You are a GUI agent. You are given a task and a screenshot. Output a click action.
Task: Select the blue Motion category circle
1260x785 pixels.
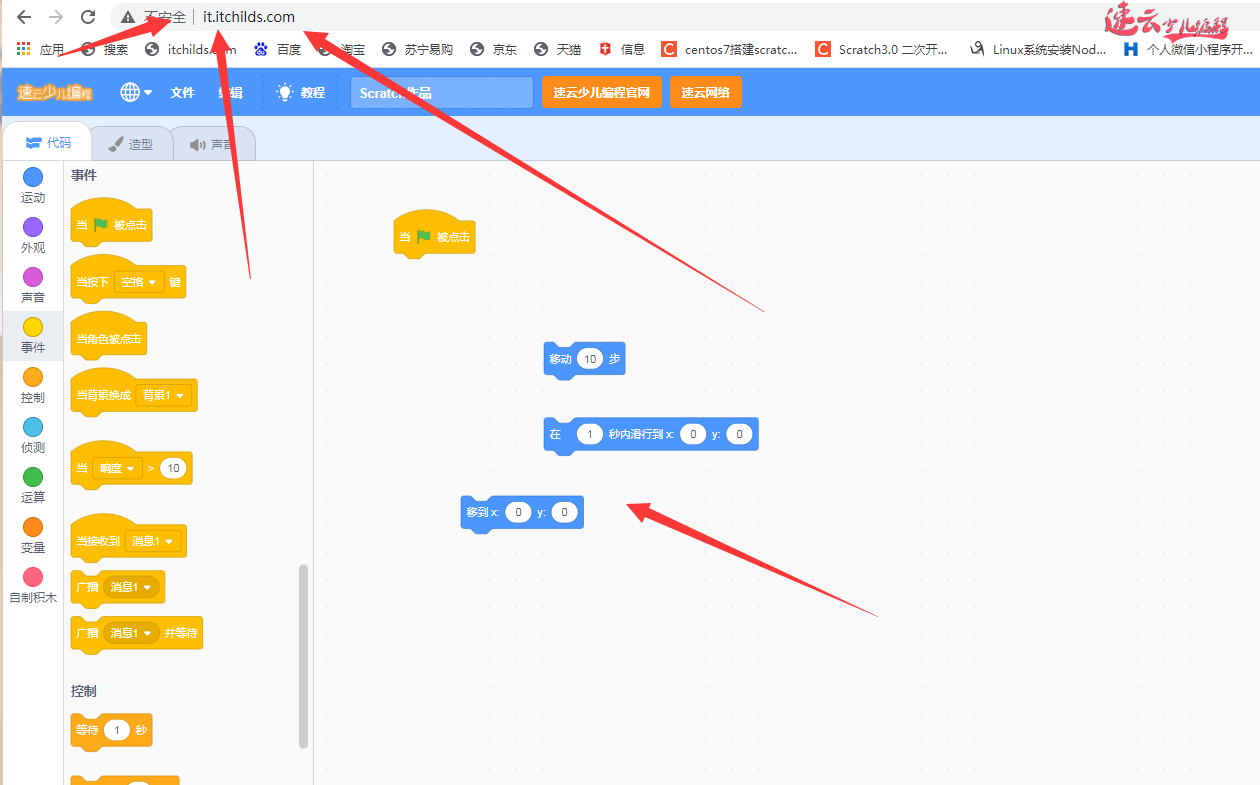pyautogui.click(x=33, y=177)
